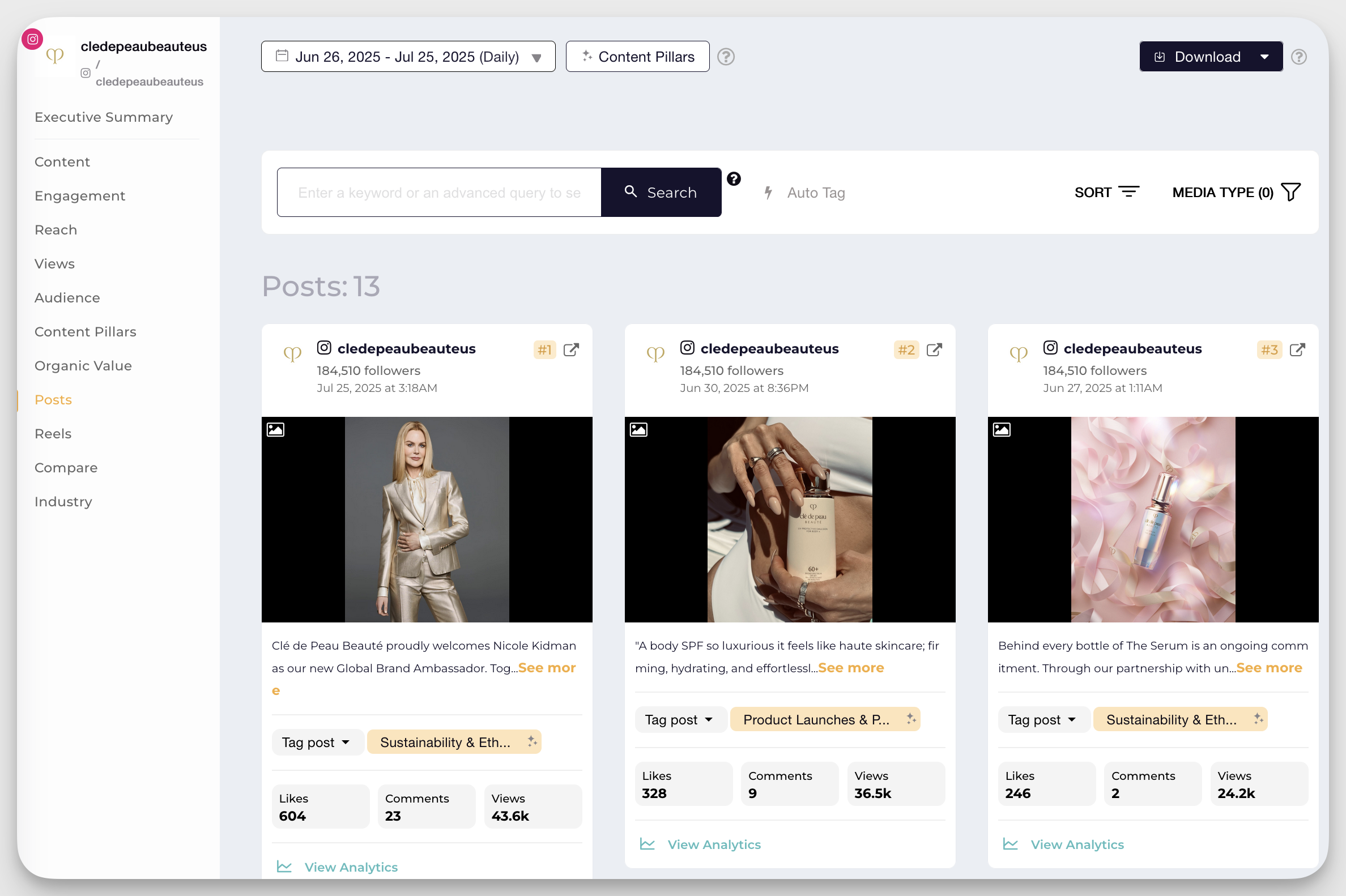The height and width of the screenshot is (896, 1346).
Task: Open View Analytics for post #1
Action: tap(351, 867)
